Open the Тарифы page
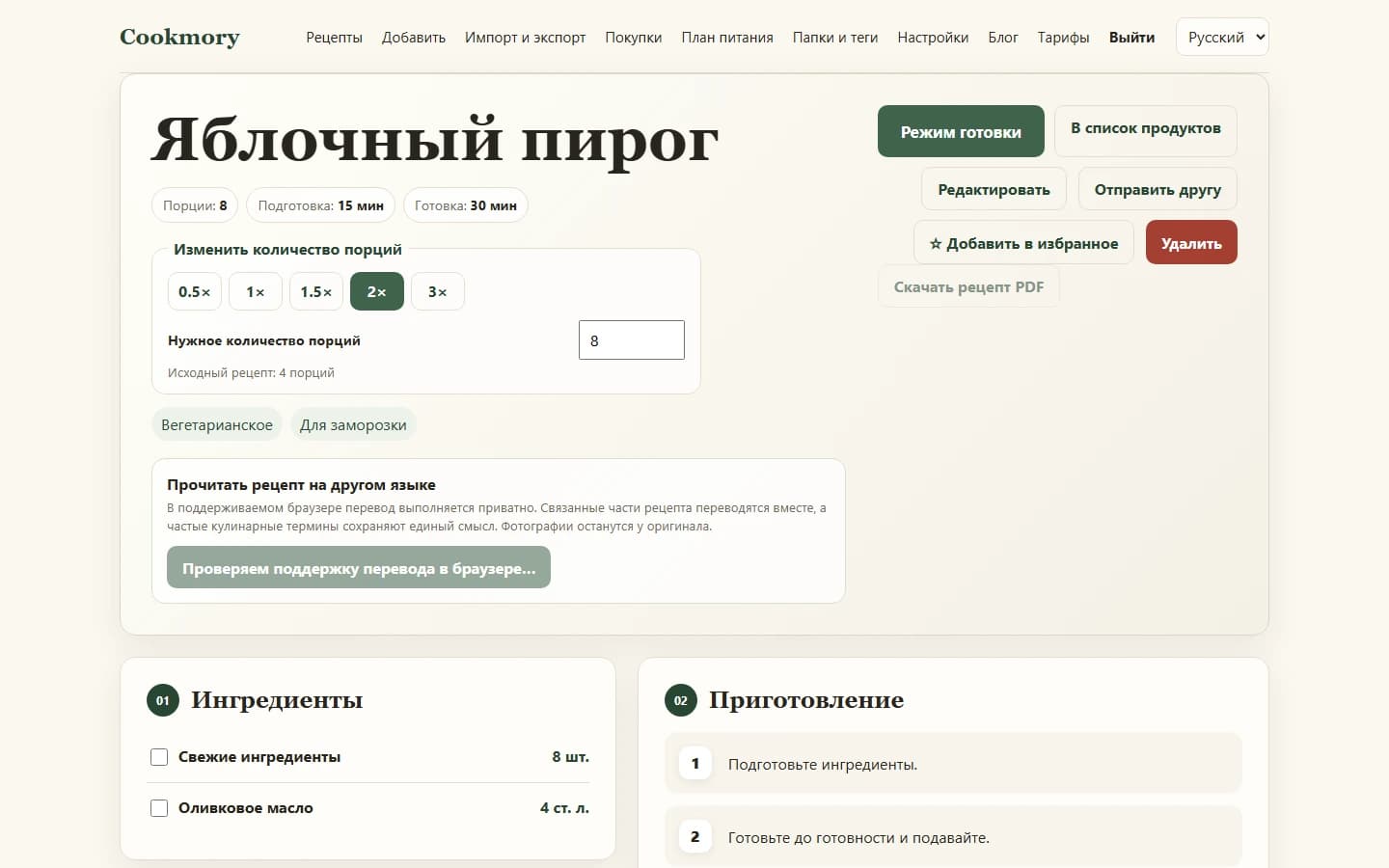 coord(1063,38)
